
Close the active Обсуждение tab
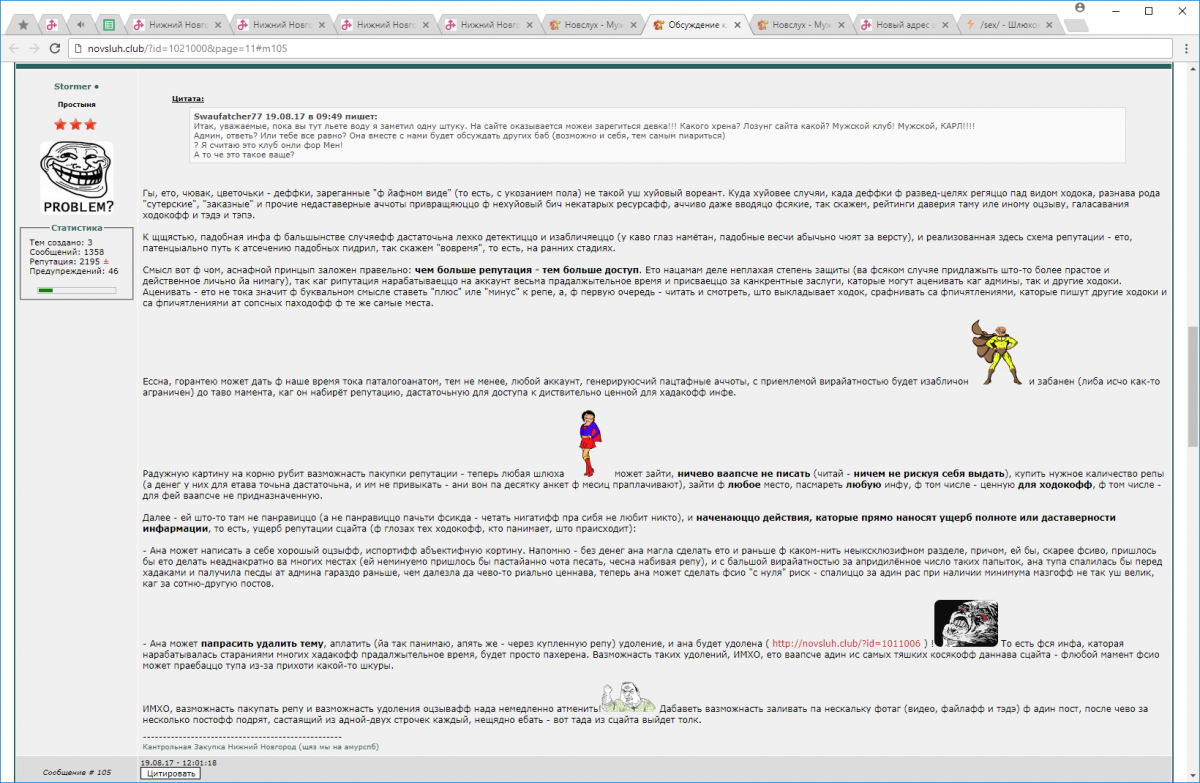tap(737, 25)
